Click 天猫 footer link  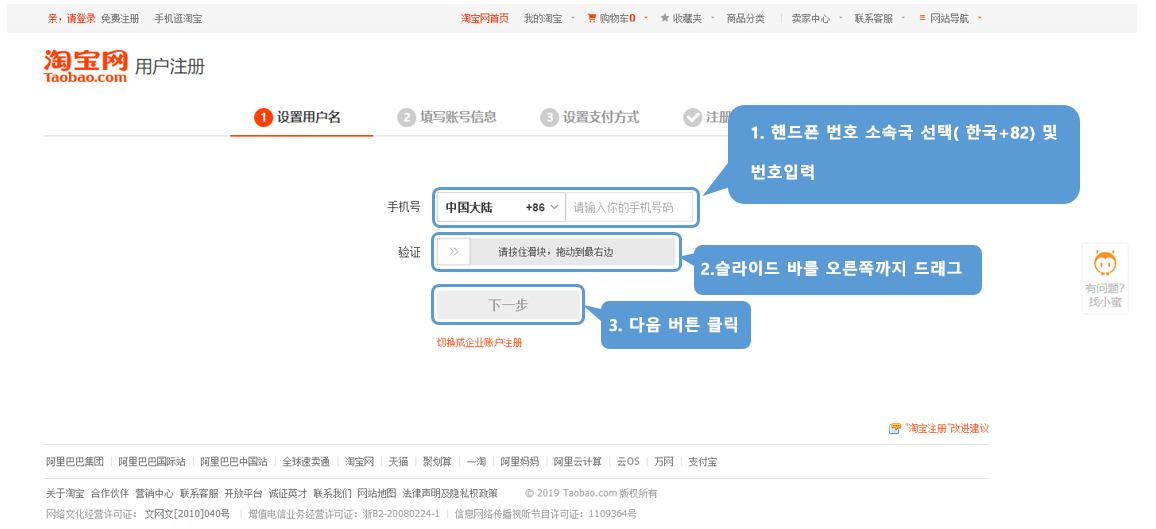[x=398, y=462]
